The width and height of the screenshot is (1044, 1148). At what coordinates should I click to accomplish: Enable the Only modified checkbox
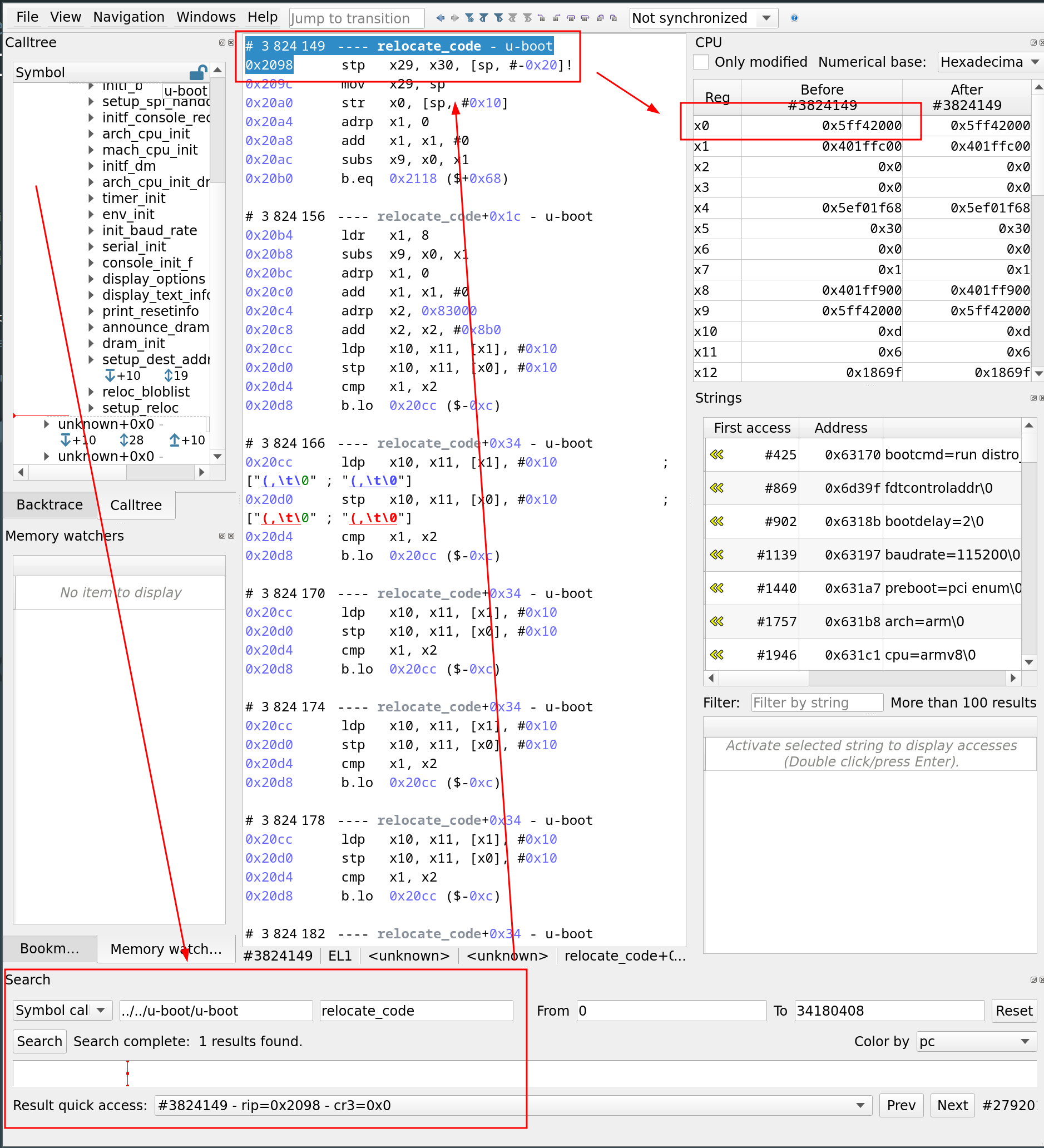pyautogui.click(x=701, y=62)
